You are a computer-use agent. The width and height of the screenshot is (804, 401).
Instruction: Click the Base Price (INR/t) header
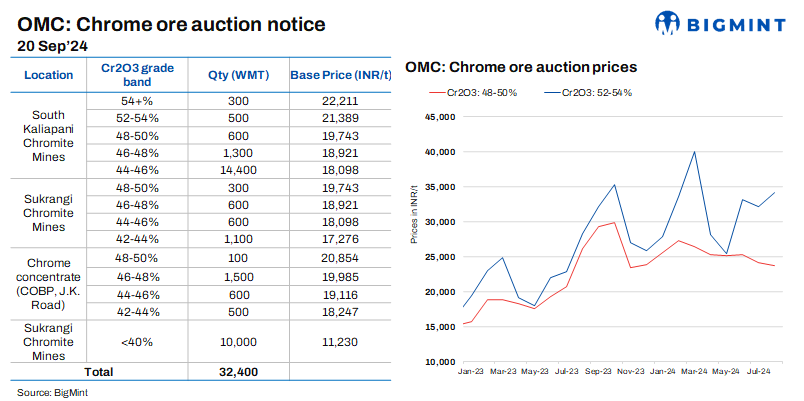click(336, 75)
